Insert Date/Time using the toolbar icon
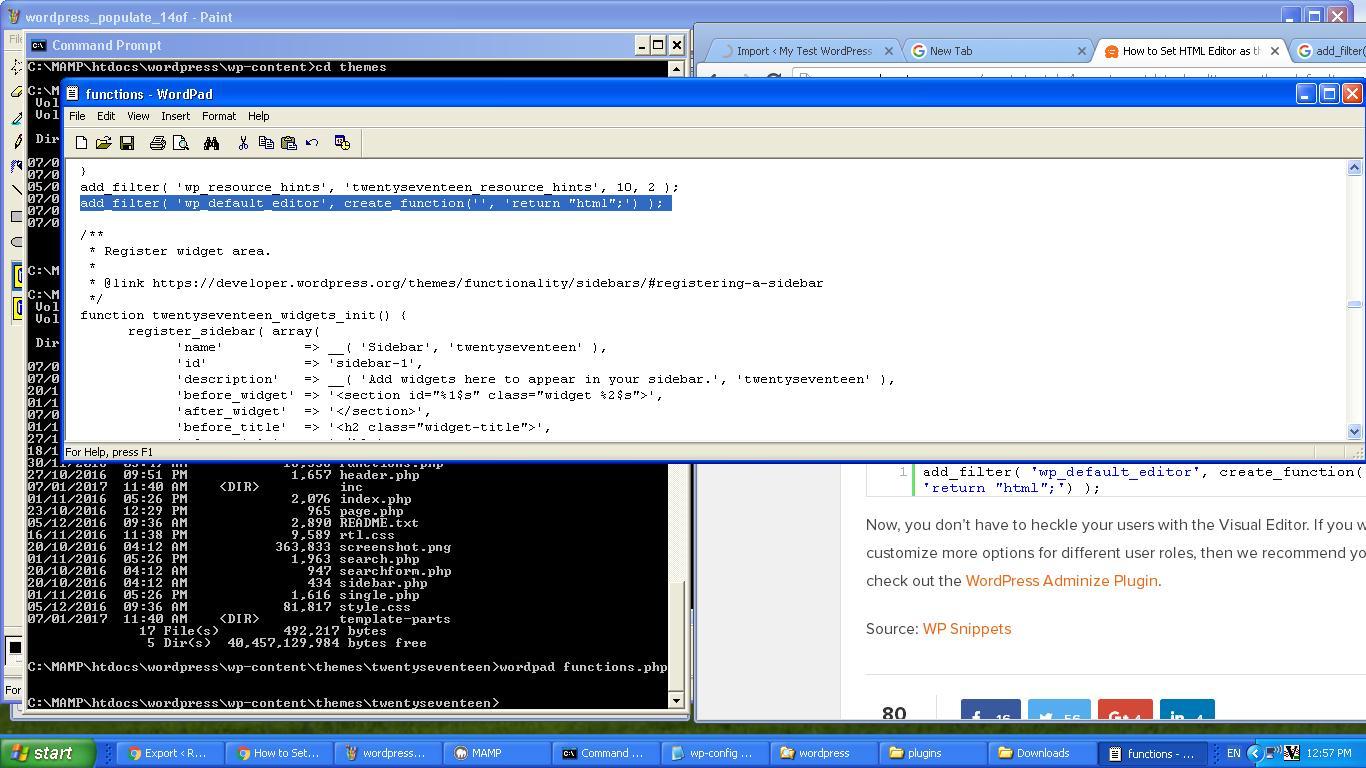Screen dimensions: 1366x768 coord(342,143)
